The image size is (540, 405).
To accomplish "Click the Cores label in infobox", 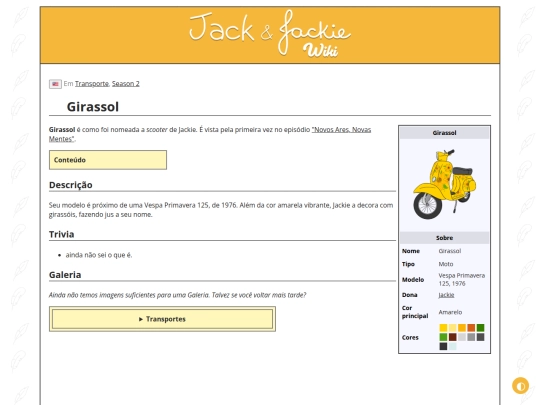I will tap(410, 338).
